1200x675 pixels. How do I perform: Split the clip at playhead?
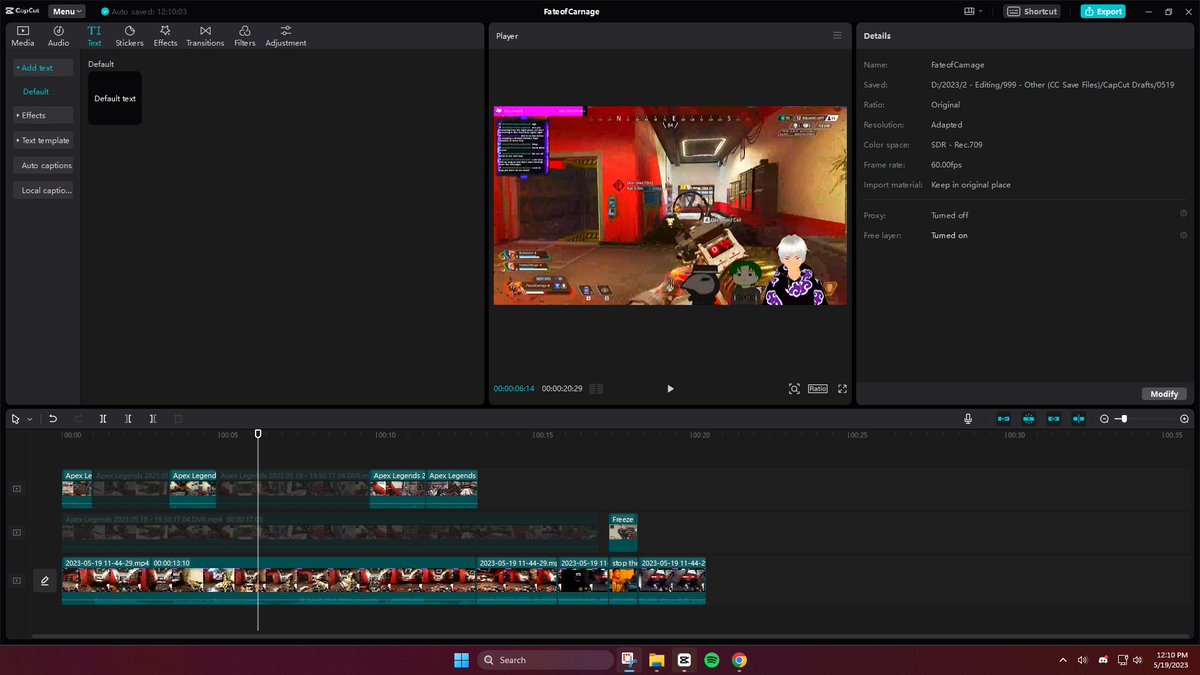pyautogui.click(x=103, y=419)
